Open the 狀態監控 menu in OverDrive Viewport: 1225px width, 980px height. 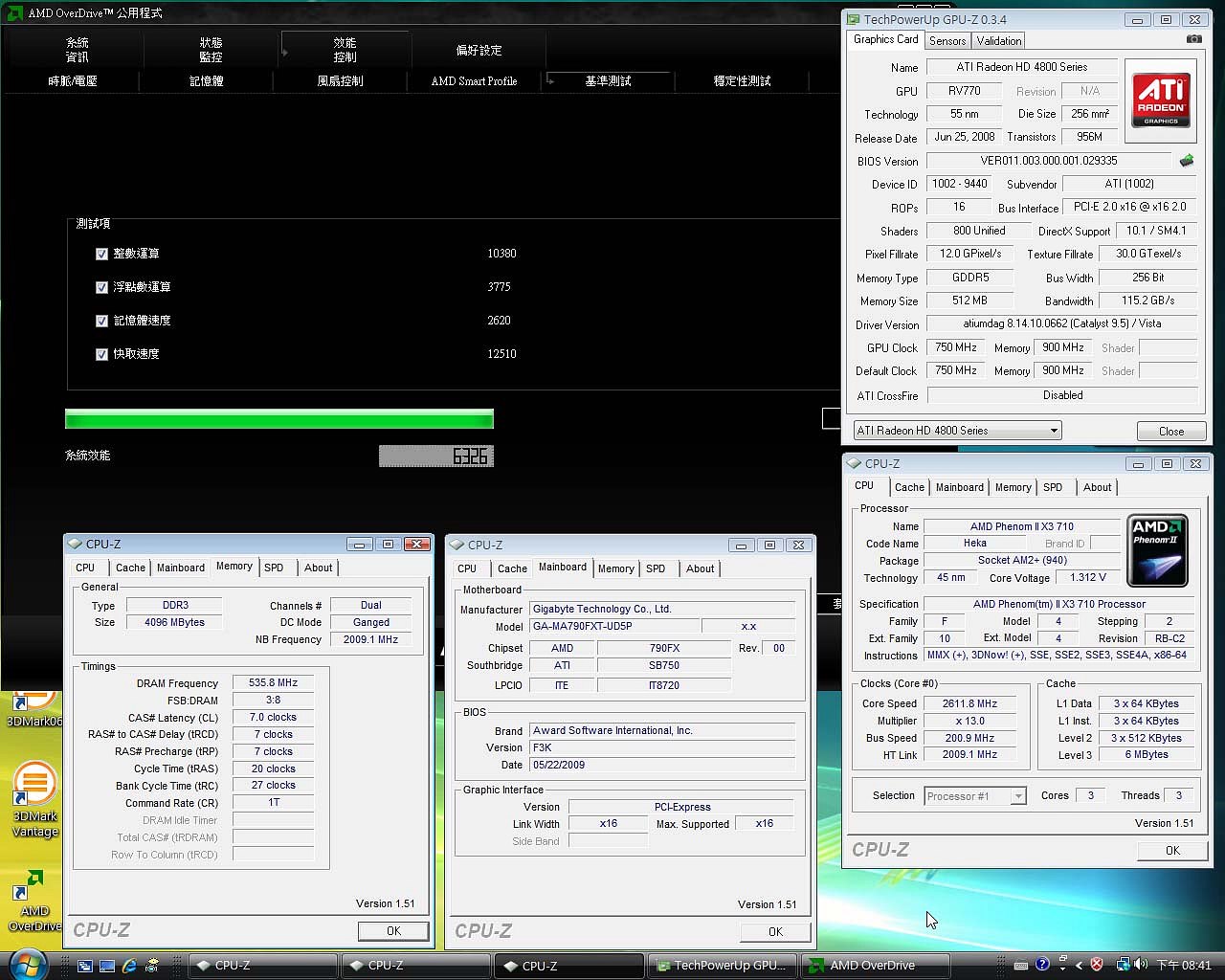[211, 50]
